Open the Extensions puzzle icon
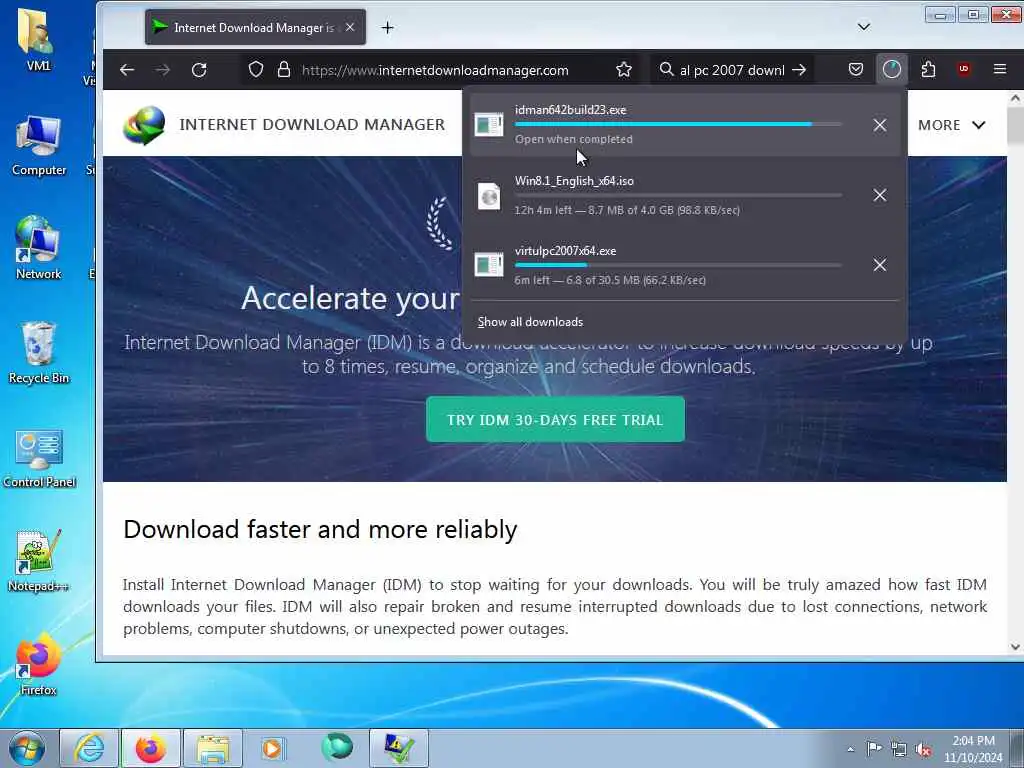 pyautogui.click(x=928, y=69)
